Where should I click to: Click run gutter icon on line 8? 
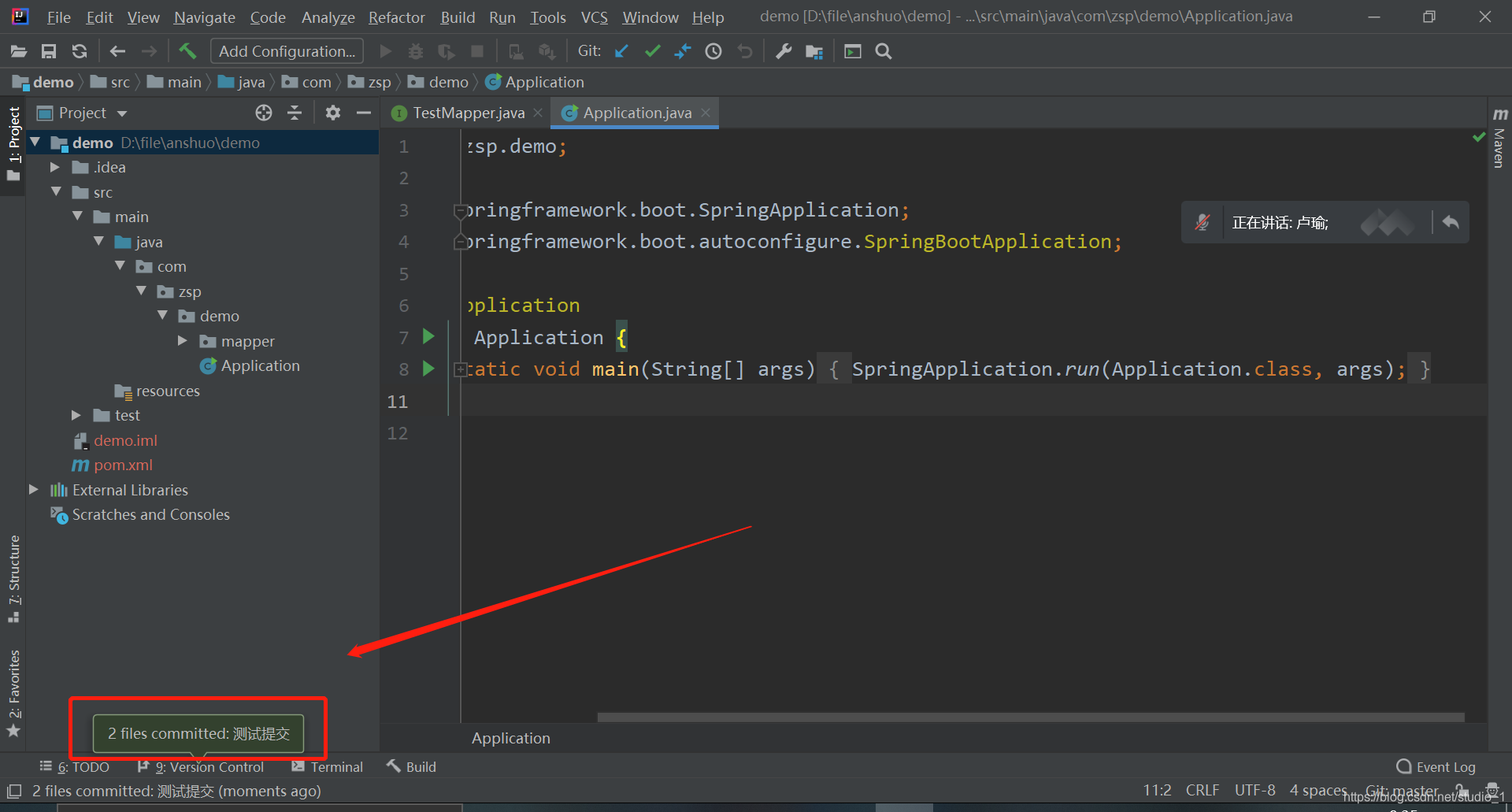(428, 368)
